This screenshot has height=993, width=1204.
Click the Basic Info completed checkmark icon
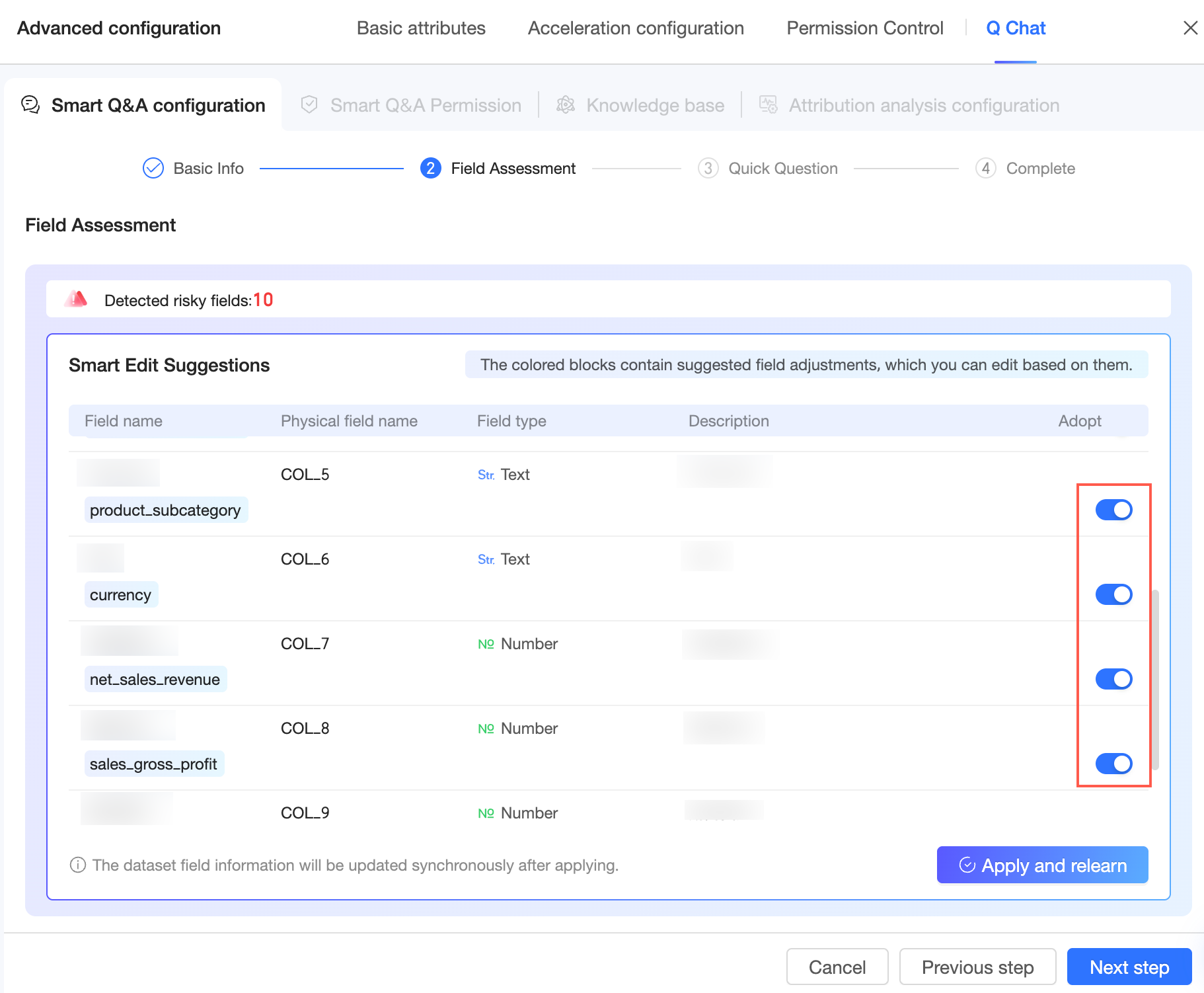pos(153,169)
